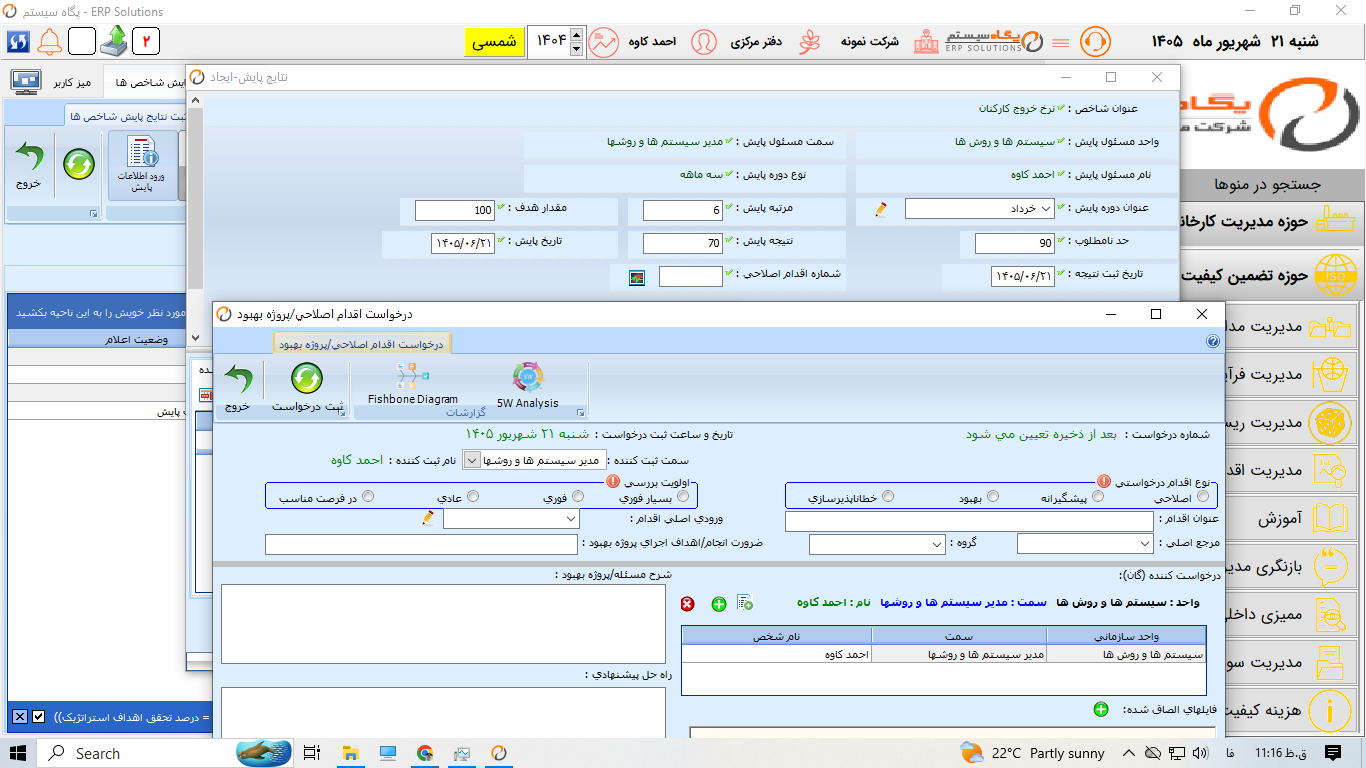Screen dimensions: 1366x768
Task: Open the 5W Analysis report
Action: click(527, 386)
